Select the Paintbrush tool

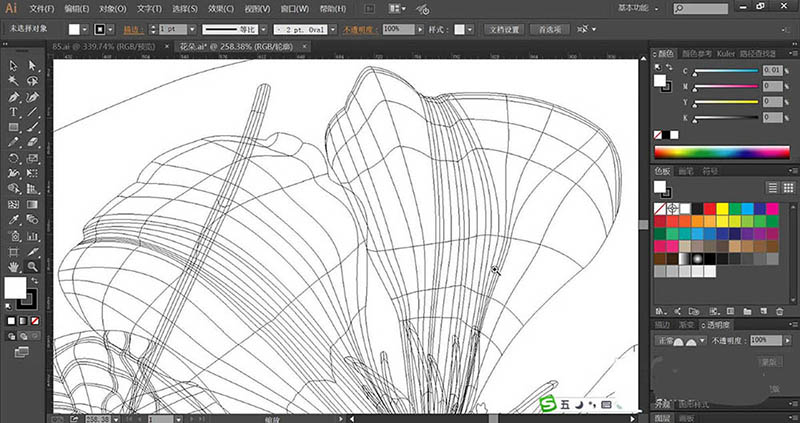(x=32, y=128)
